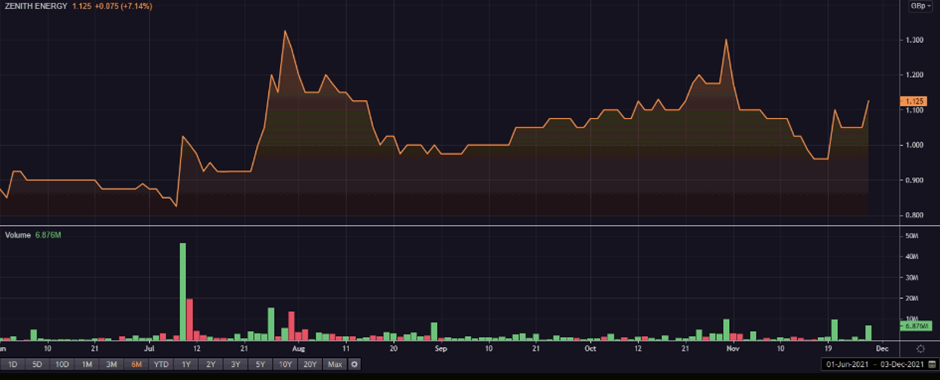Select the 10D time range
Image resolution: width=940 pixels, height=380 pixels.
click(62, 364)
